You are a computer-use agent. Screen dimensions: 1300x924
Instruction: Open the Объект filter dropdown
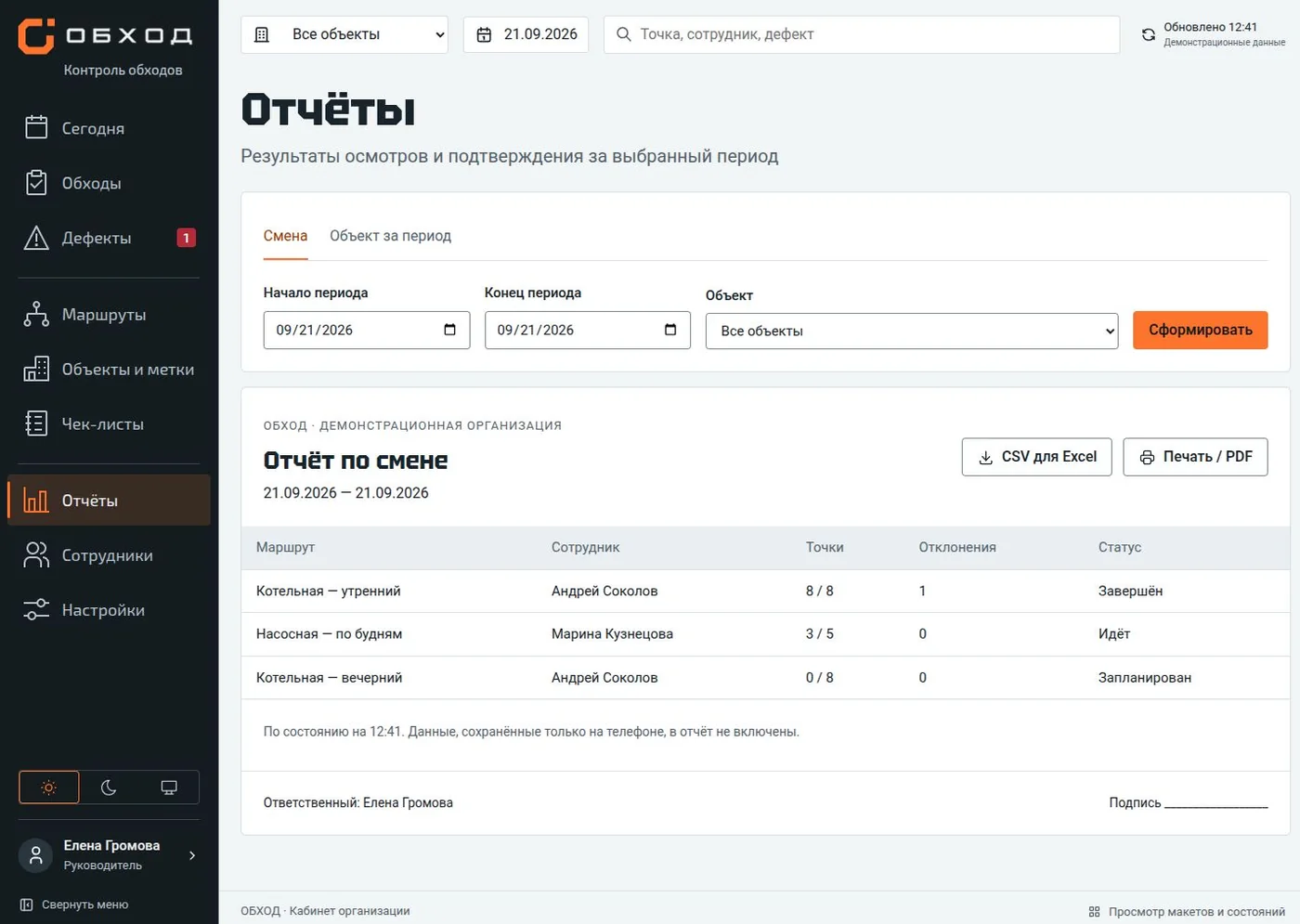click(912, 331)
